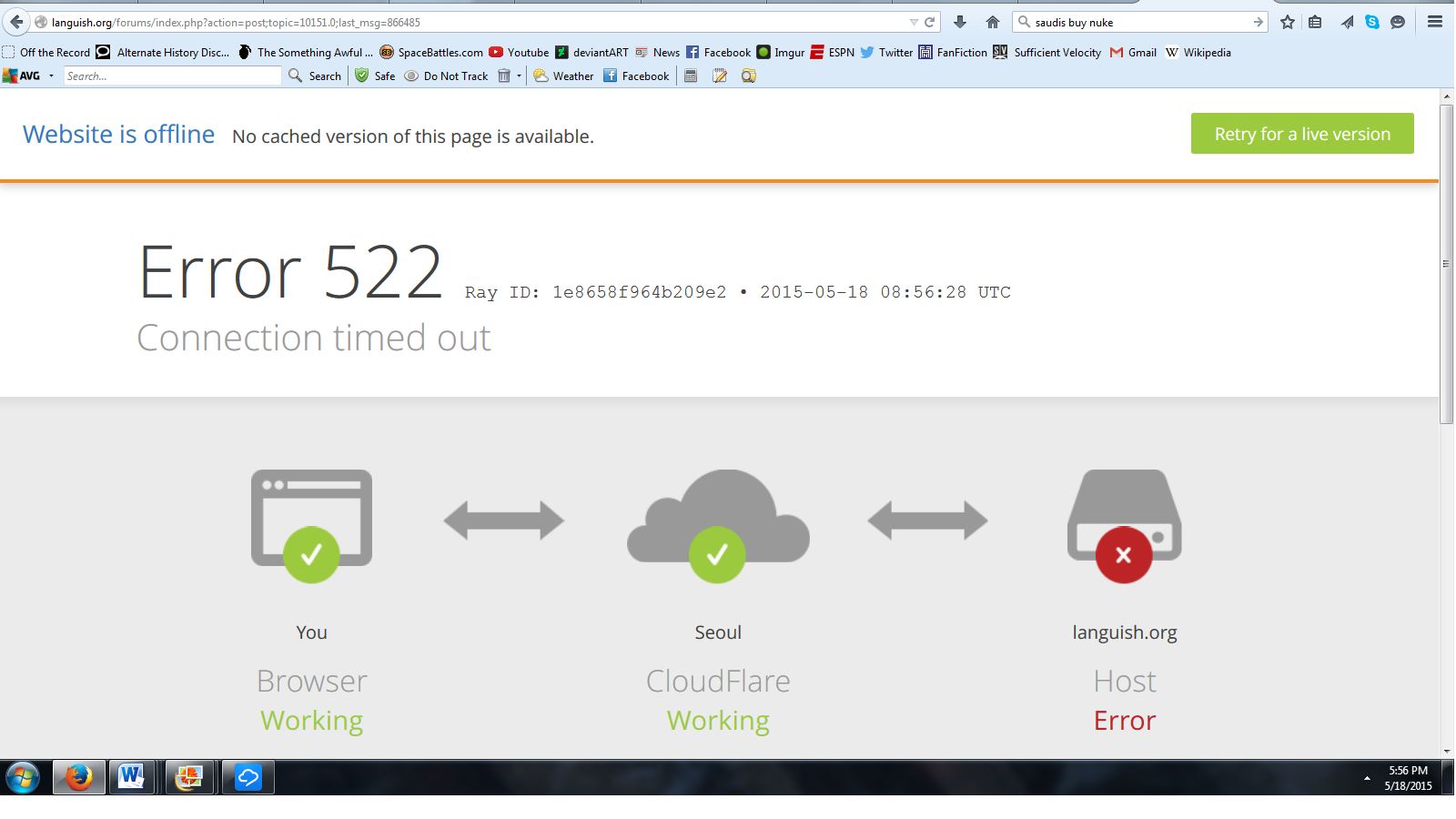Click the AVG Search button
The height and width of the screenshot is (819, 1456).
[315, 76]
